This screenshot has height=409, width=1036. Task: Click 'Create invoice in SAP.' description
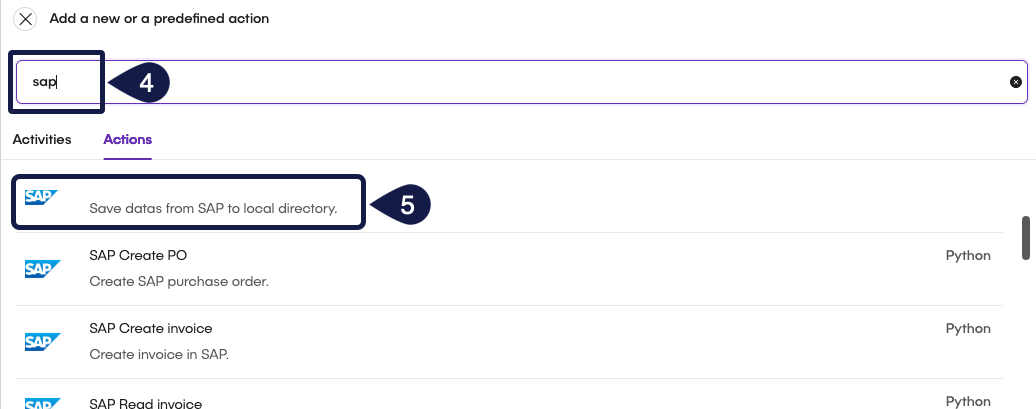pos(160,354)
